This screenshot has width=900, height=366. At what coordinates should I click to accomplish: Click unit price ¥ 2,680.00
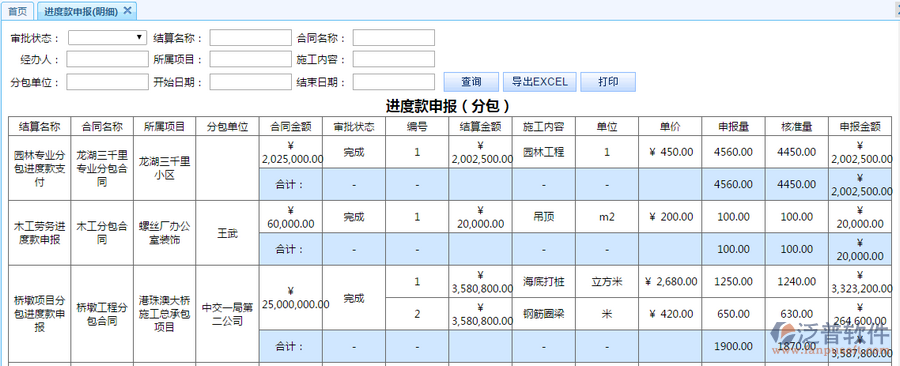(670, 282)
